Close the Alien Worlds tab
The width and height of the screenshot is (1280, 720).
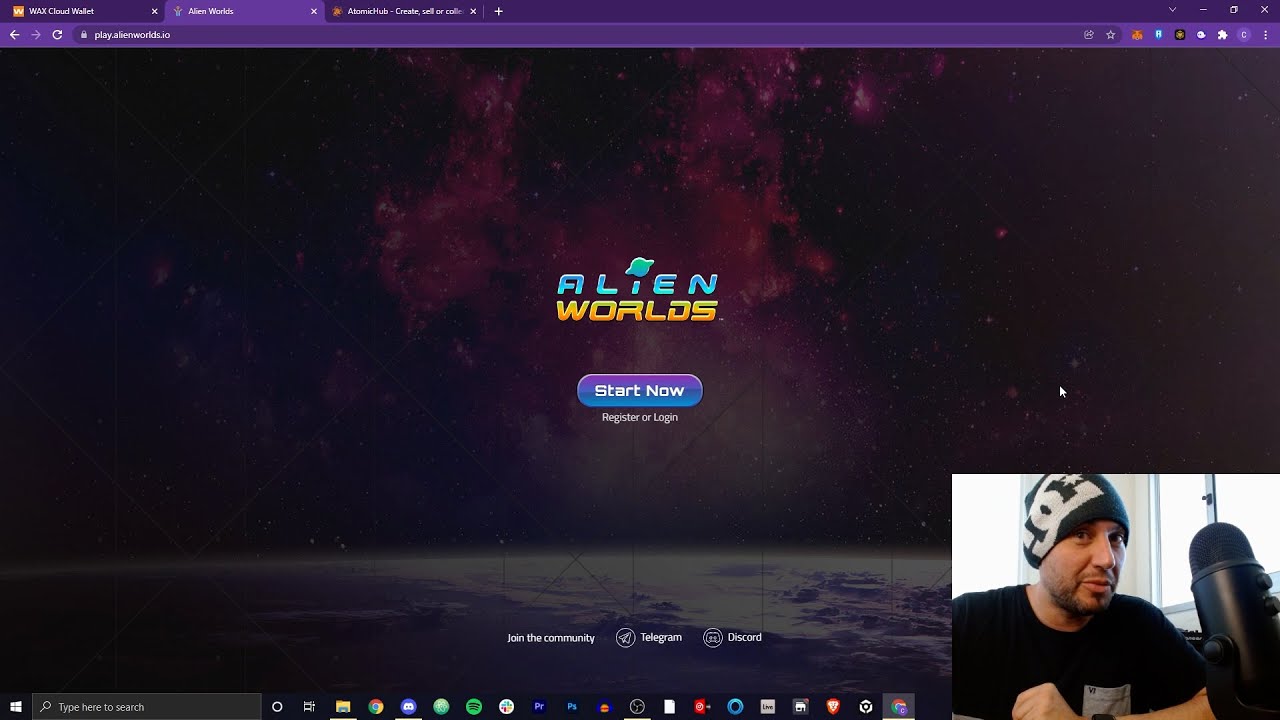coord(313,11)
